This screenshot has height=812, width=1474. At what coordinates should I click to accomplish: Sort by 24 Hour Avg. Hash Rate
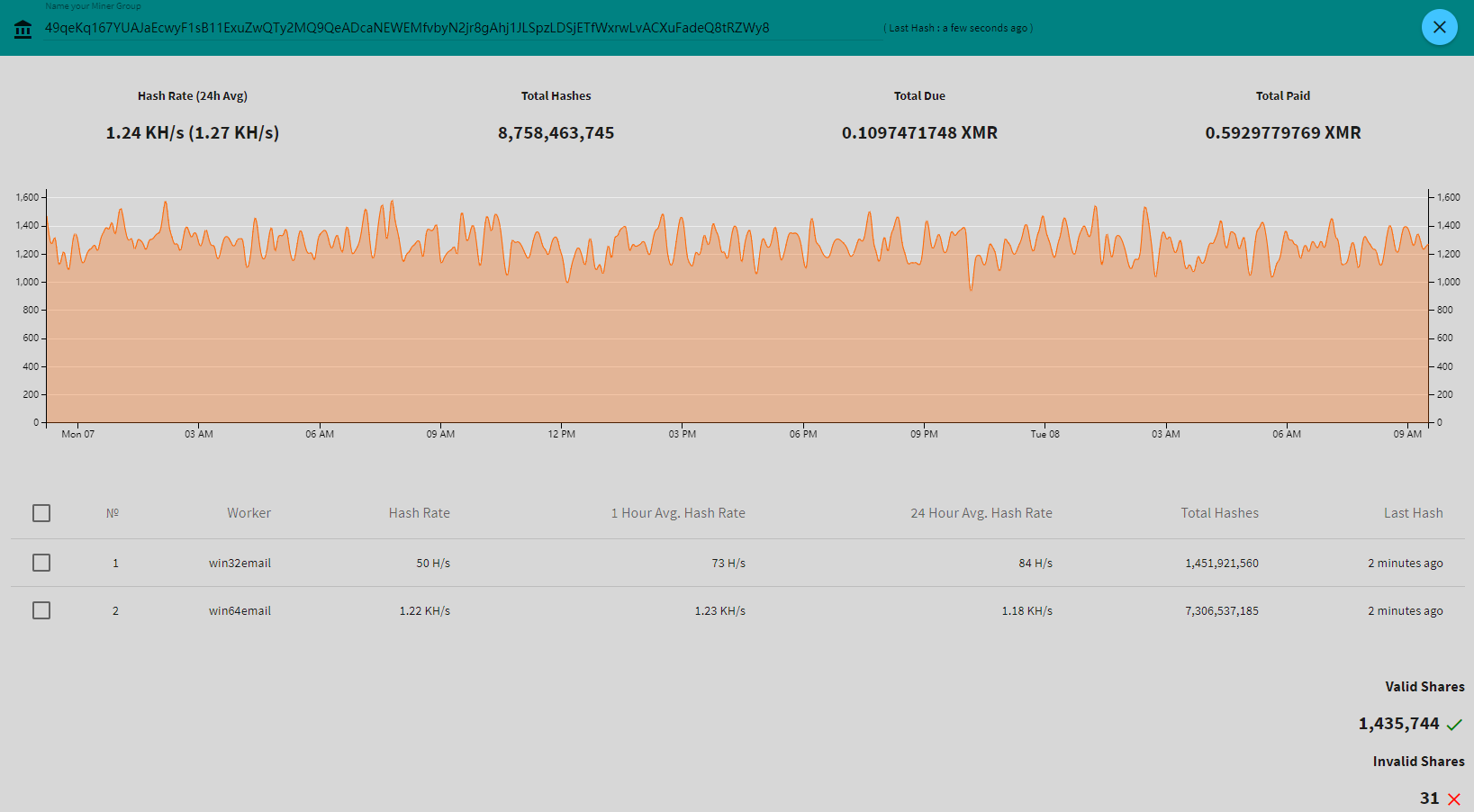[981, 513]
